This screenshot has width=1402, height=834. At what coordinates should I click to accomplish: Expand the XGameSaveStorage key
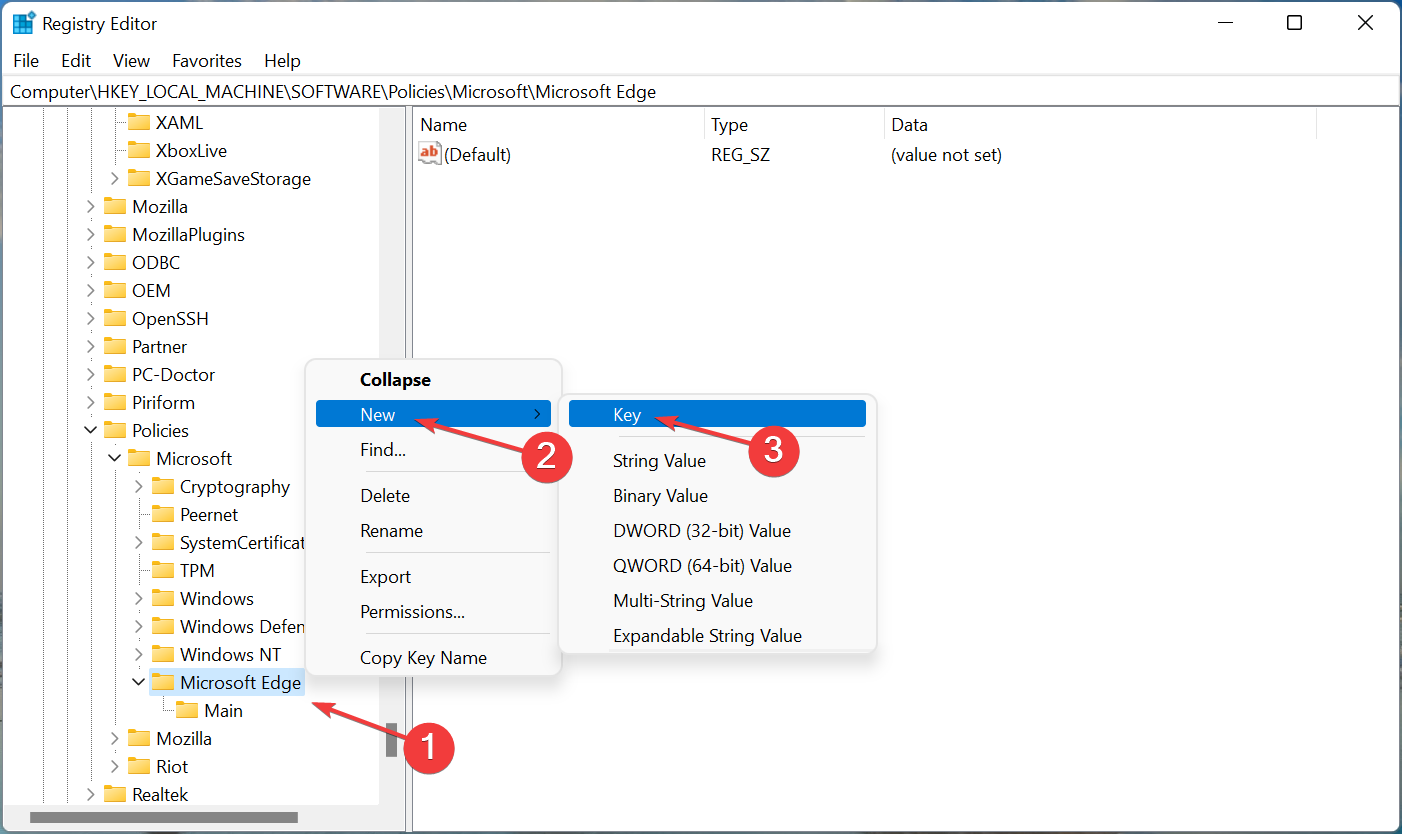click(114, 179)
